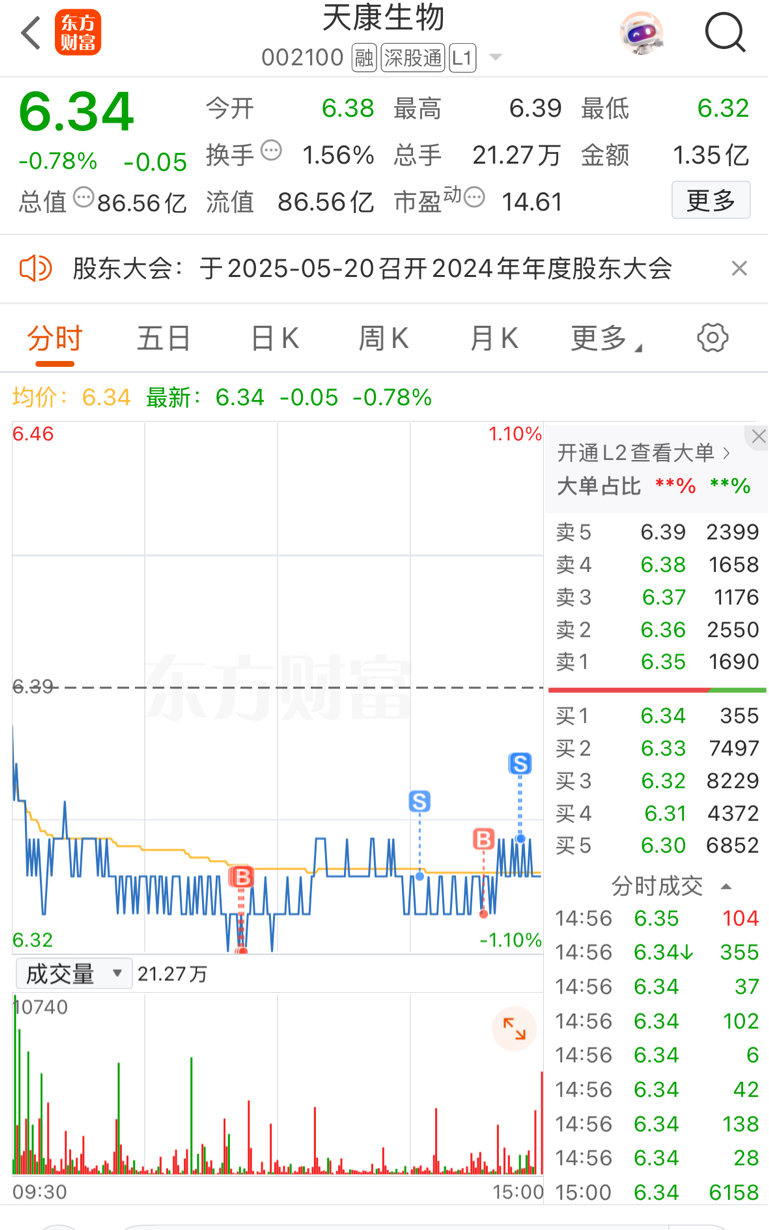The image size is (769, 1230).
Task: Dismiss the 股东大会 announcement banner
Action: pyautogui.click(x=739, y=268)
